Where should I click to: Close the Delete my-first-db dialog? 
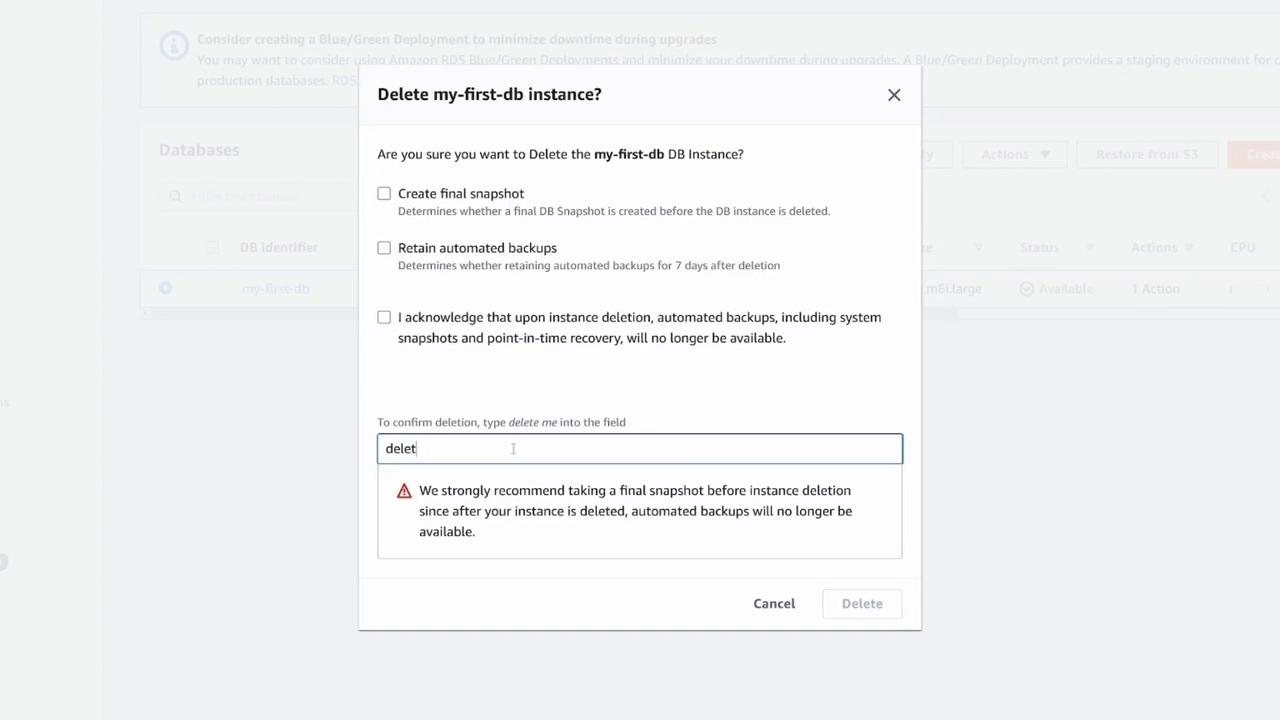894,95
